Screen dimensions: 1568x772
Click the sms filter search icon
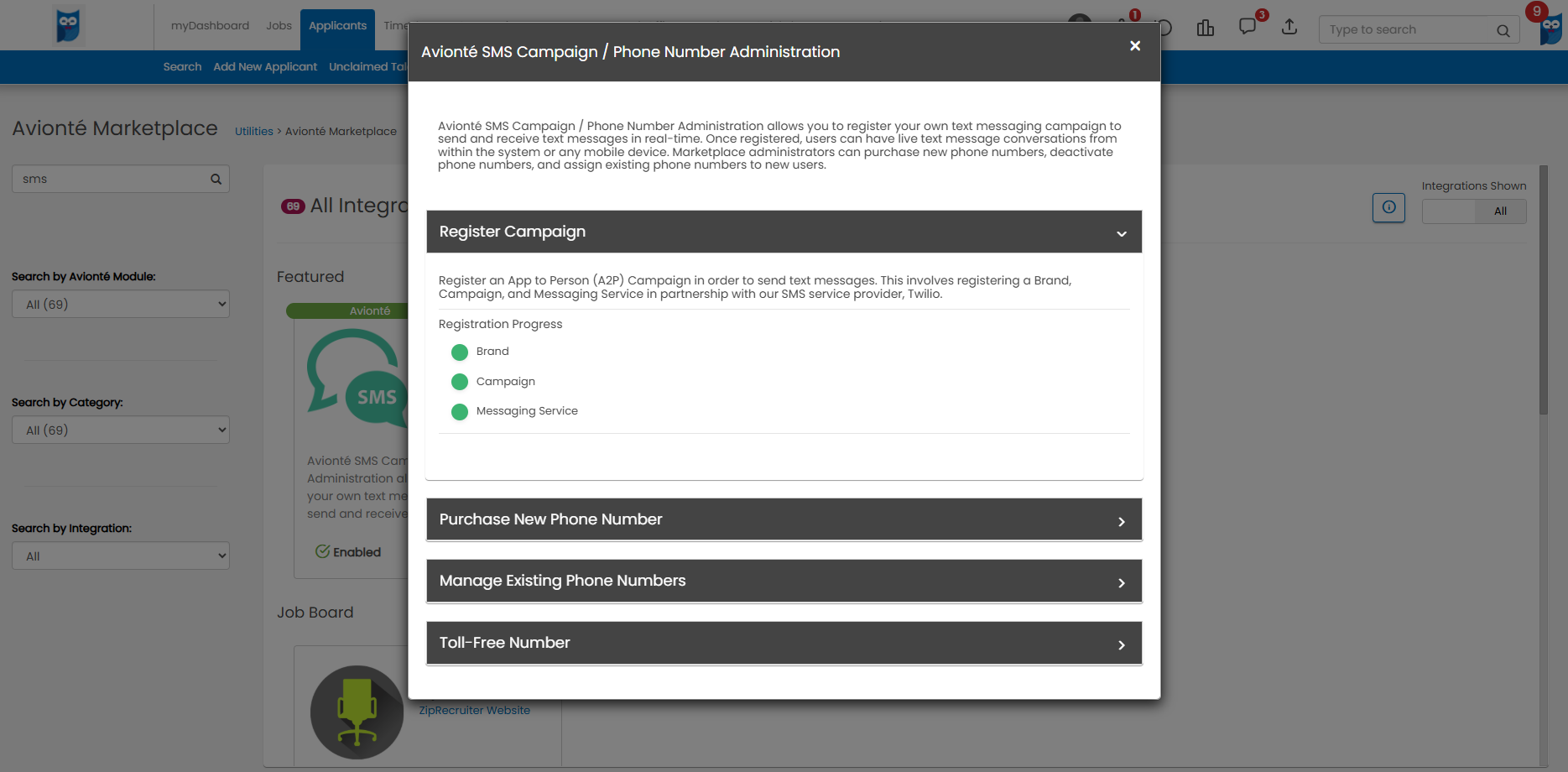tap(216, 179)
